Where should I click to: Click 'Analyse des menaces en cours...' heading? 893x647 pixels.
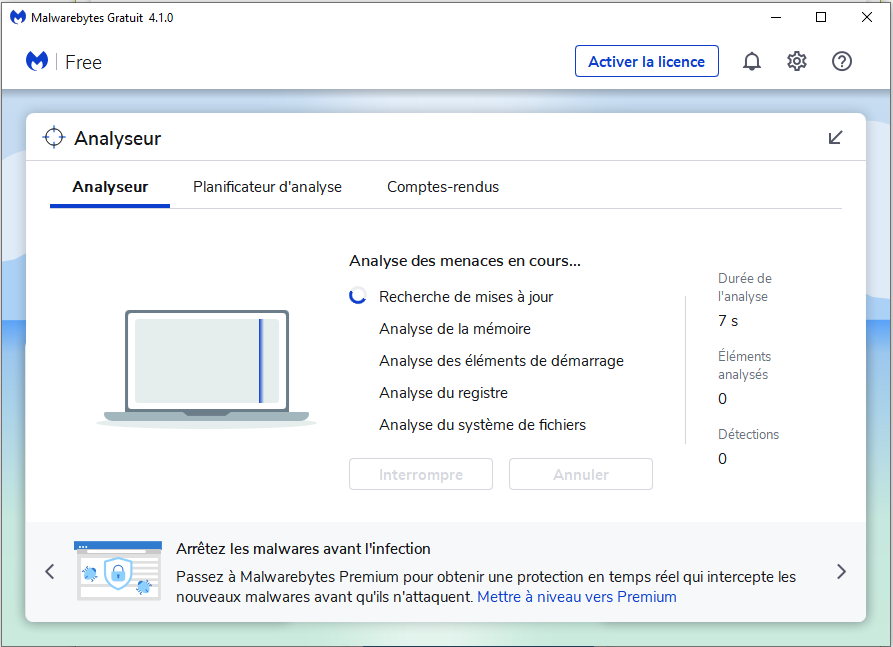pyautogui.click(x=465, y=261)
